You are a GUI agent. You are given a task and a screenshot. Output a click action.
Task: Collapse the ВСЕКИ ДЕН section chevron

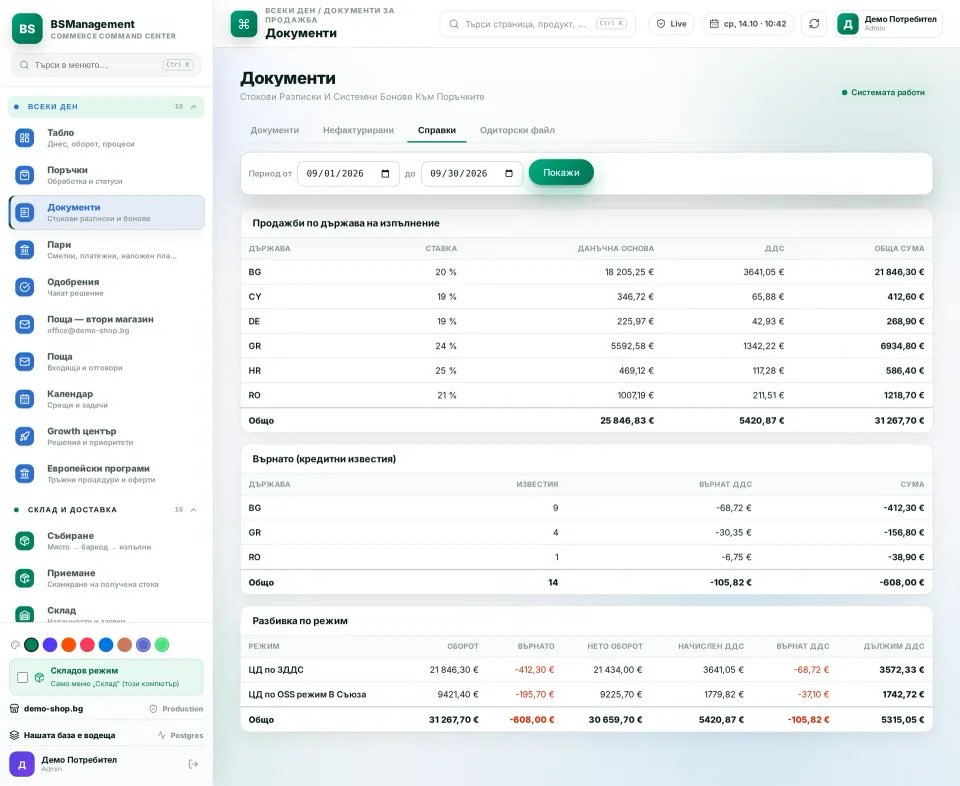(193, 107)
